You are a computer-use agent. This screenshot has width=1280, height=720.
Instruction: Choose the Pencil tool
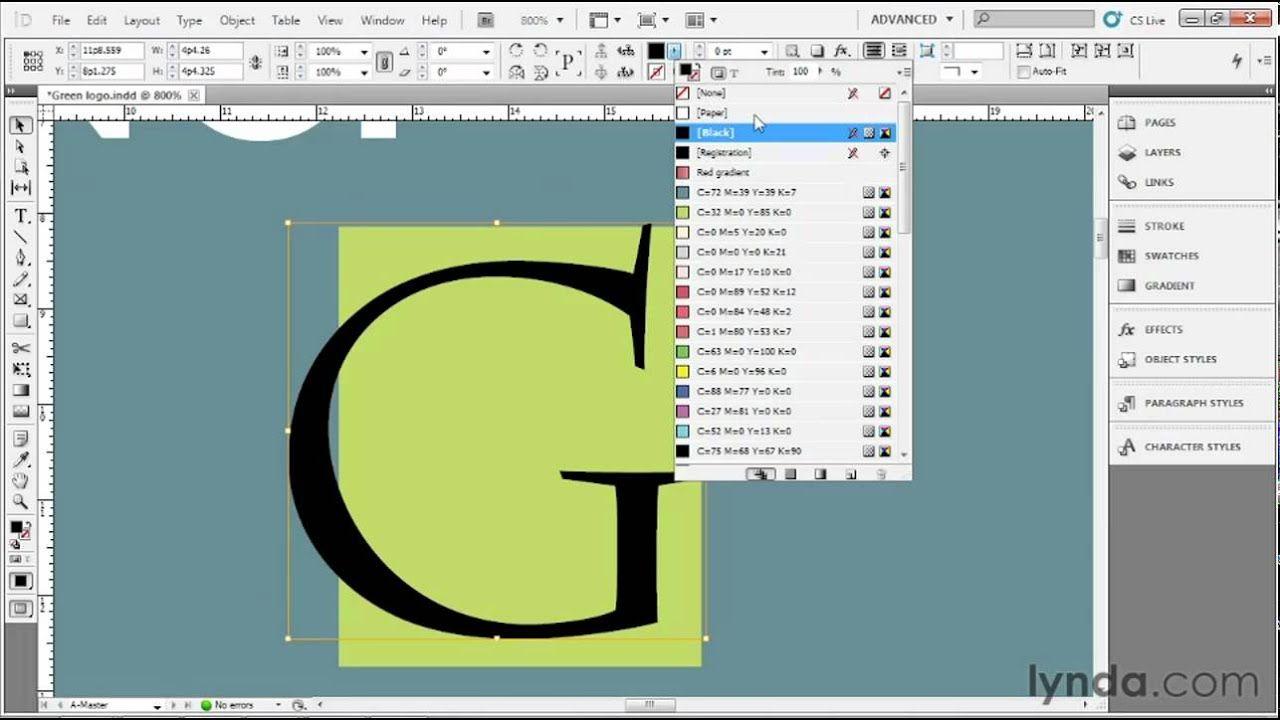[20, 279]
